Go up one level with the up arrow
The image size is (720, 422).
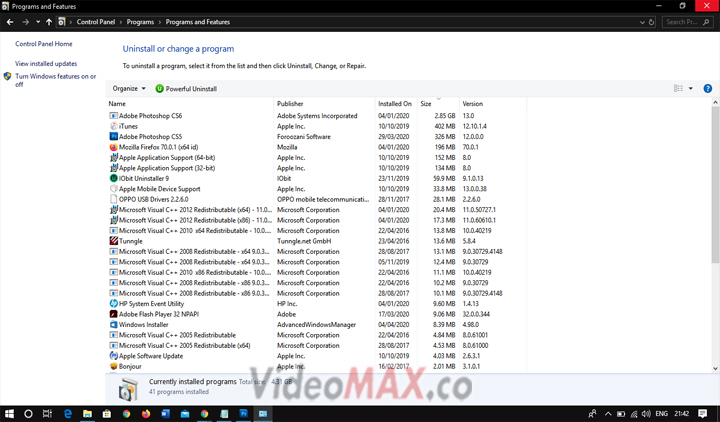click(49, 22)
